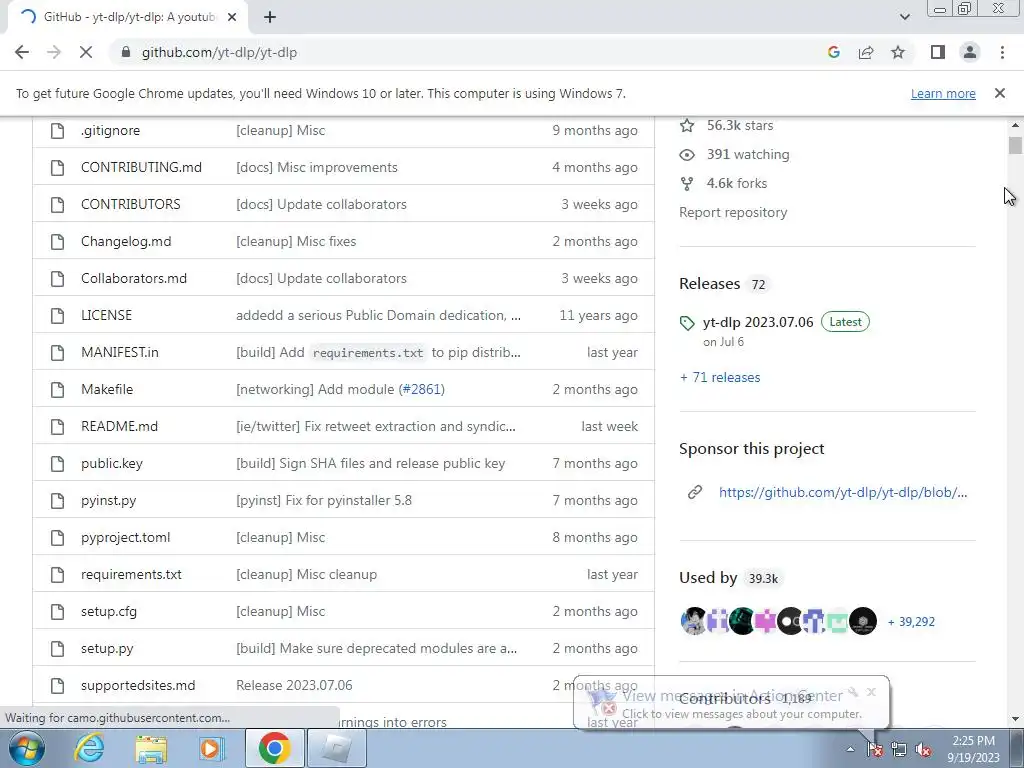Click the Latest release badge
This screenshot has width=1024, height=768.
pyautogui.click(x=845, y=322)
